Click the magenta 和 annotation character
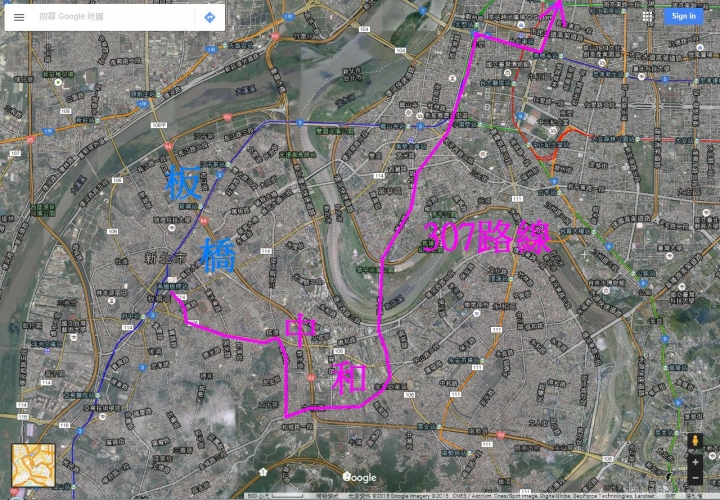This screenshot has width=720, height=500. pos(350,377)
